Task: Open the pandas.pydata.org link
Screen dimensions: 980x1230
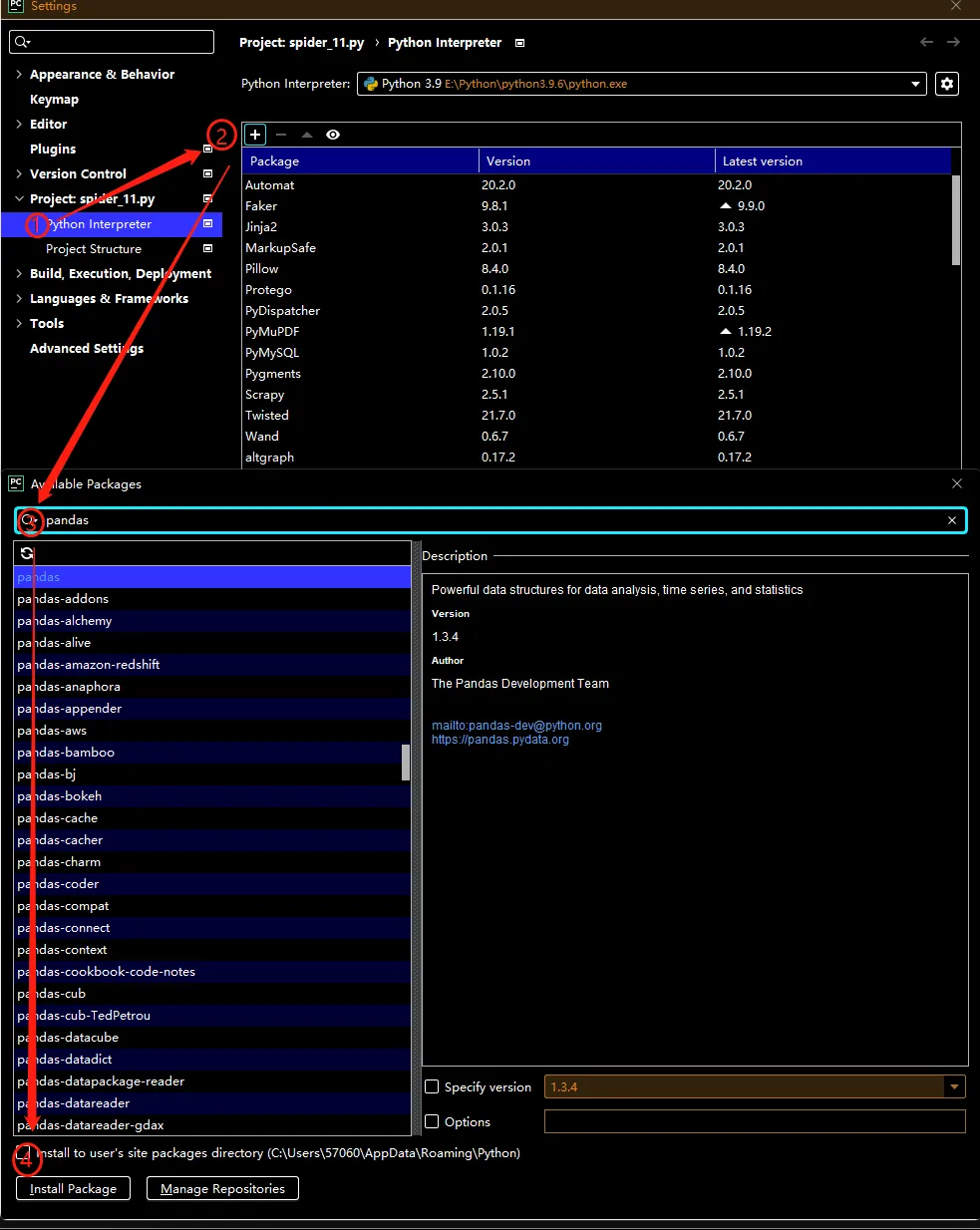Action: point(500,740)
